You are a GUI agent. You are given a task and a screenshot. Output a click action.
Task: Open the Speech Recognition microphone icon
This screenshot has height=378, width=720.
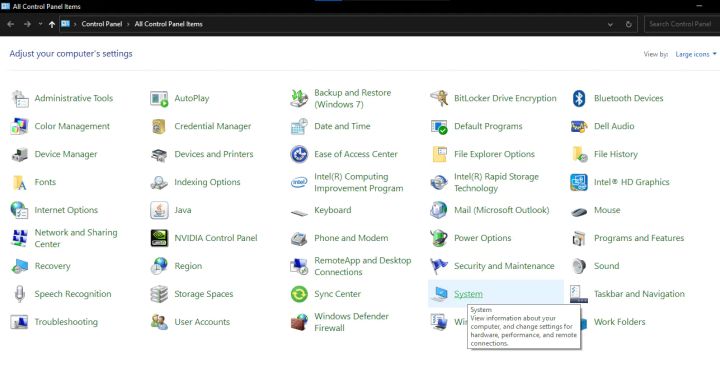20,294
